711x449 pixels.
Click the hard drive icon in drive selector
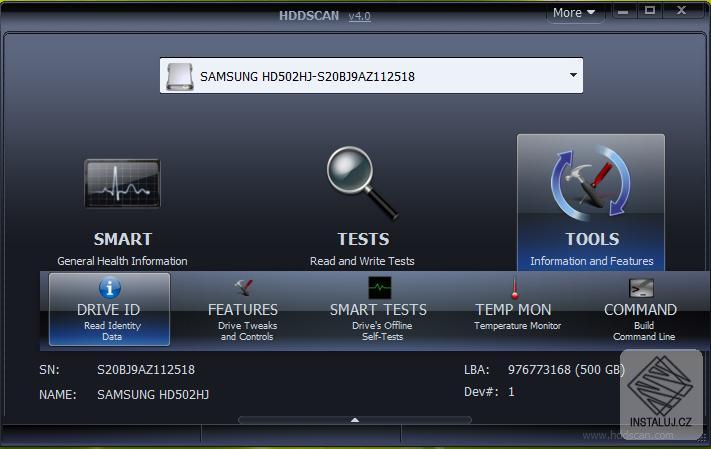click(180, 76)
